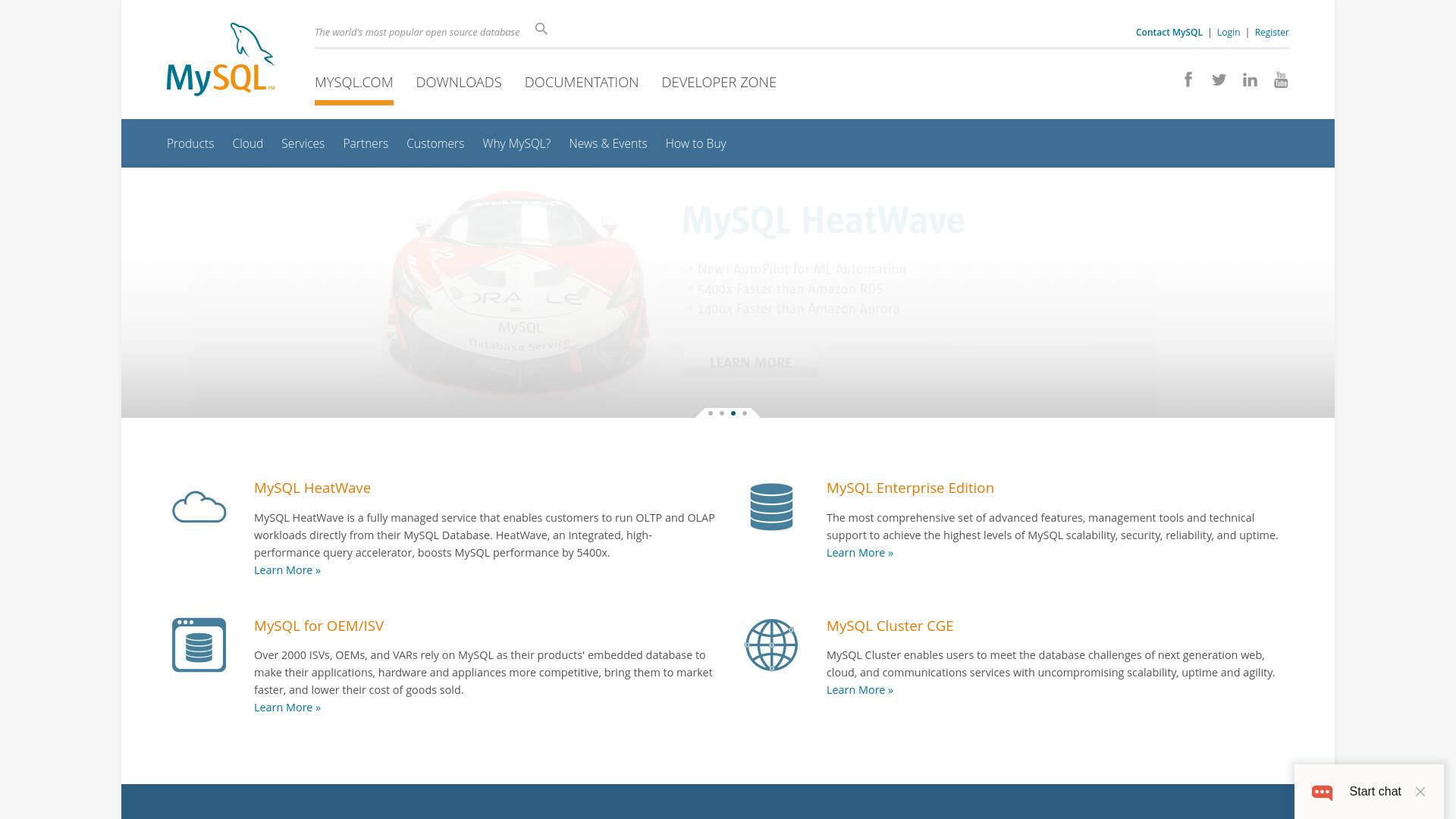Open the Products menu
The width and height of the screenshot is (1456, 819).
click(190, 143)
